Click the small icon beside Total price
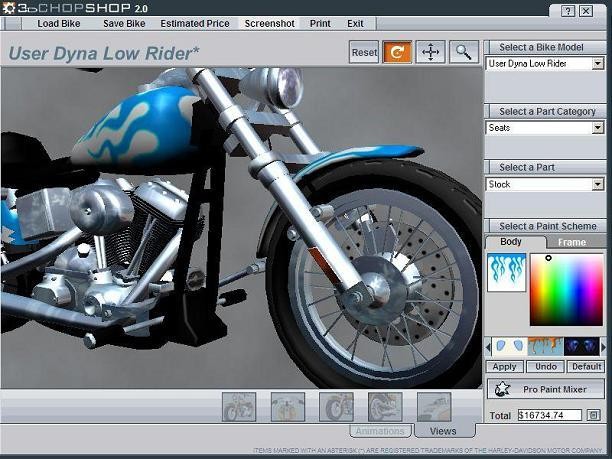Image resolution: width=612 pixels, height=459 pixels. click(593, 415)
